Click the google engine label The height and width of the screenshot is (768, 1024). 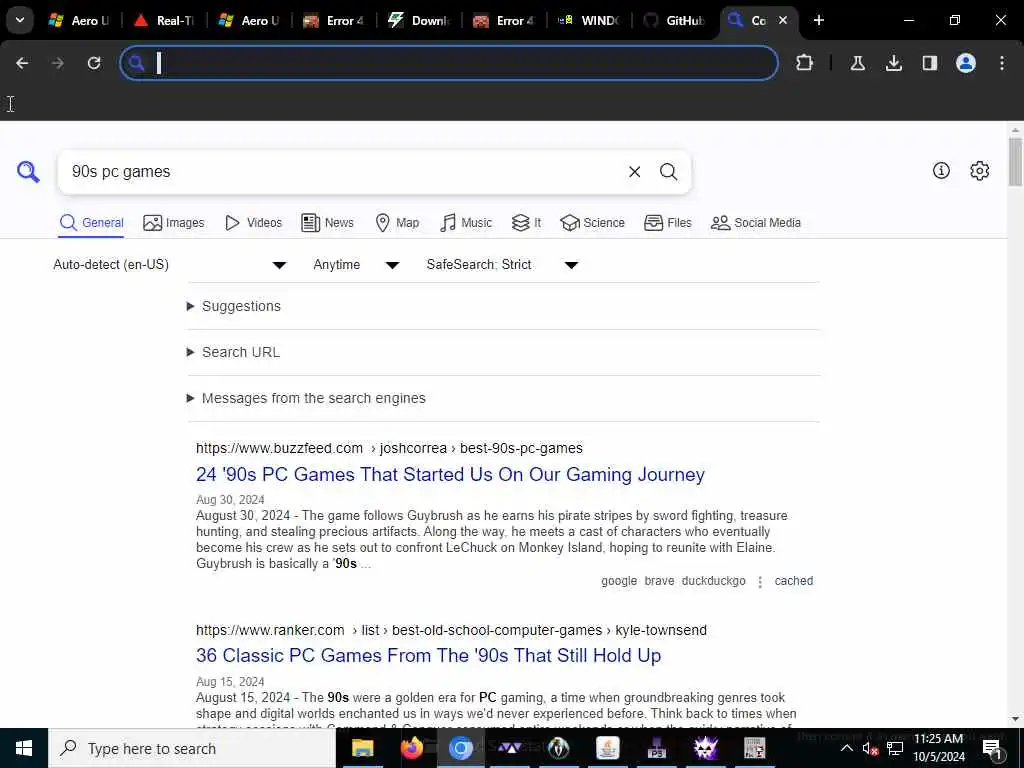[x=618, y=581]
